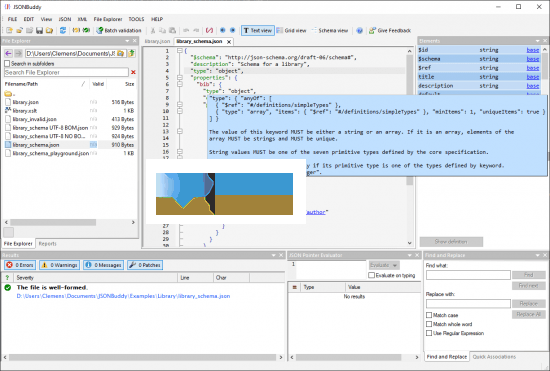Open the XML menu

[82, 19]
